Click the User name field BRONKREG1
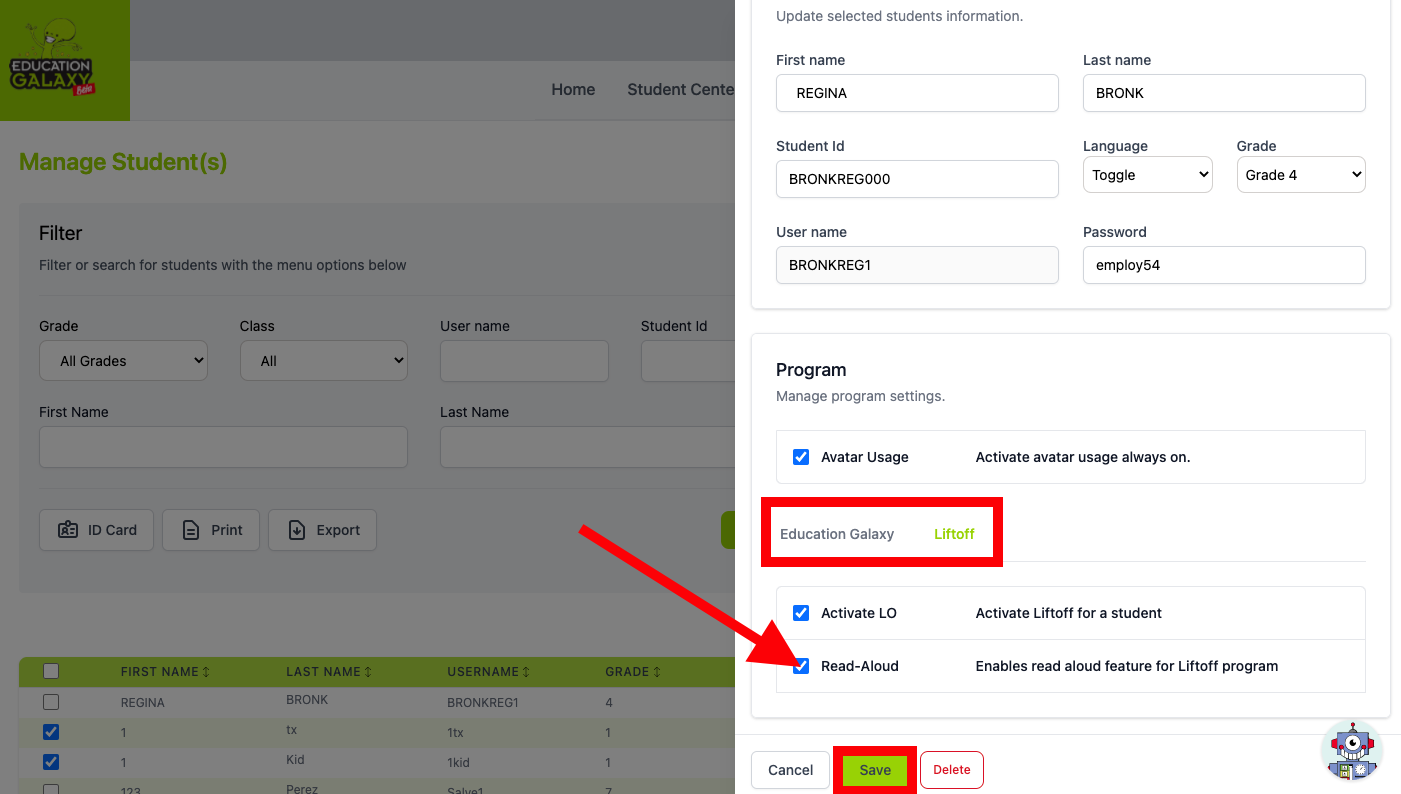1401x794 pixels. tap(917, 265)
